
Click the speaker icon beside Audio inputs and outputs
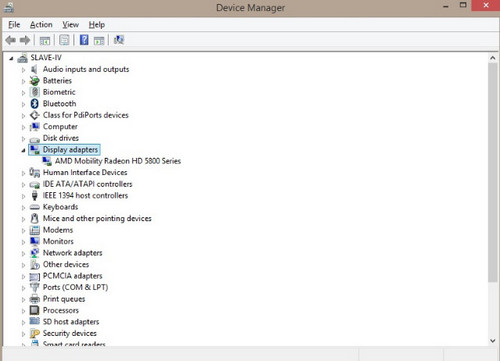(x=34, y=69)
